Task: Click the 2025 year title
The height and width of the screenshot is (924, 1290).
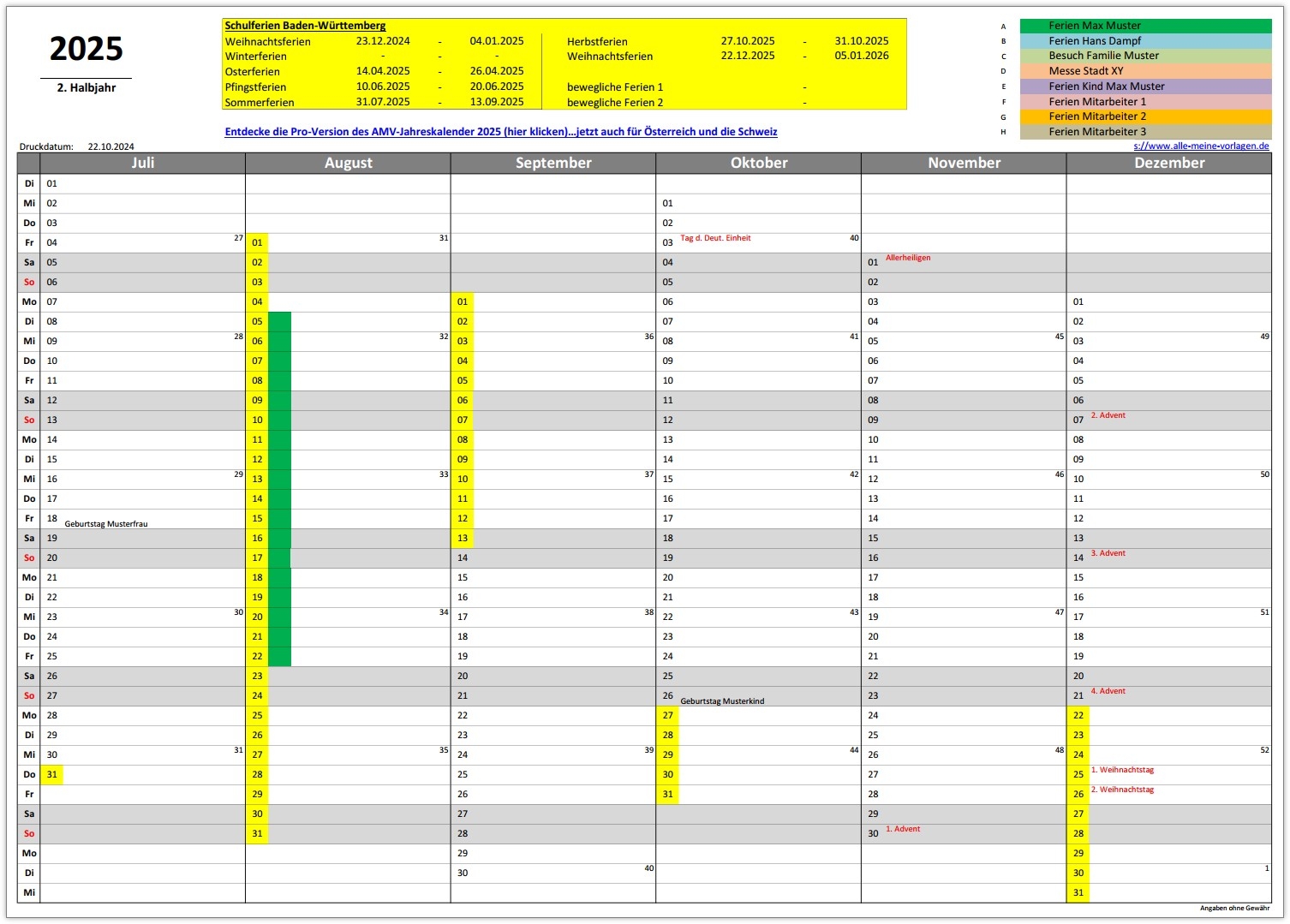Action: click(x=87, y=49)
